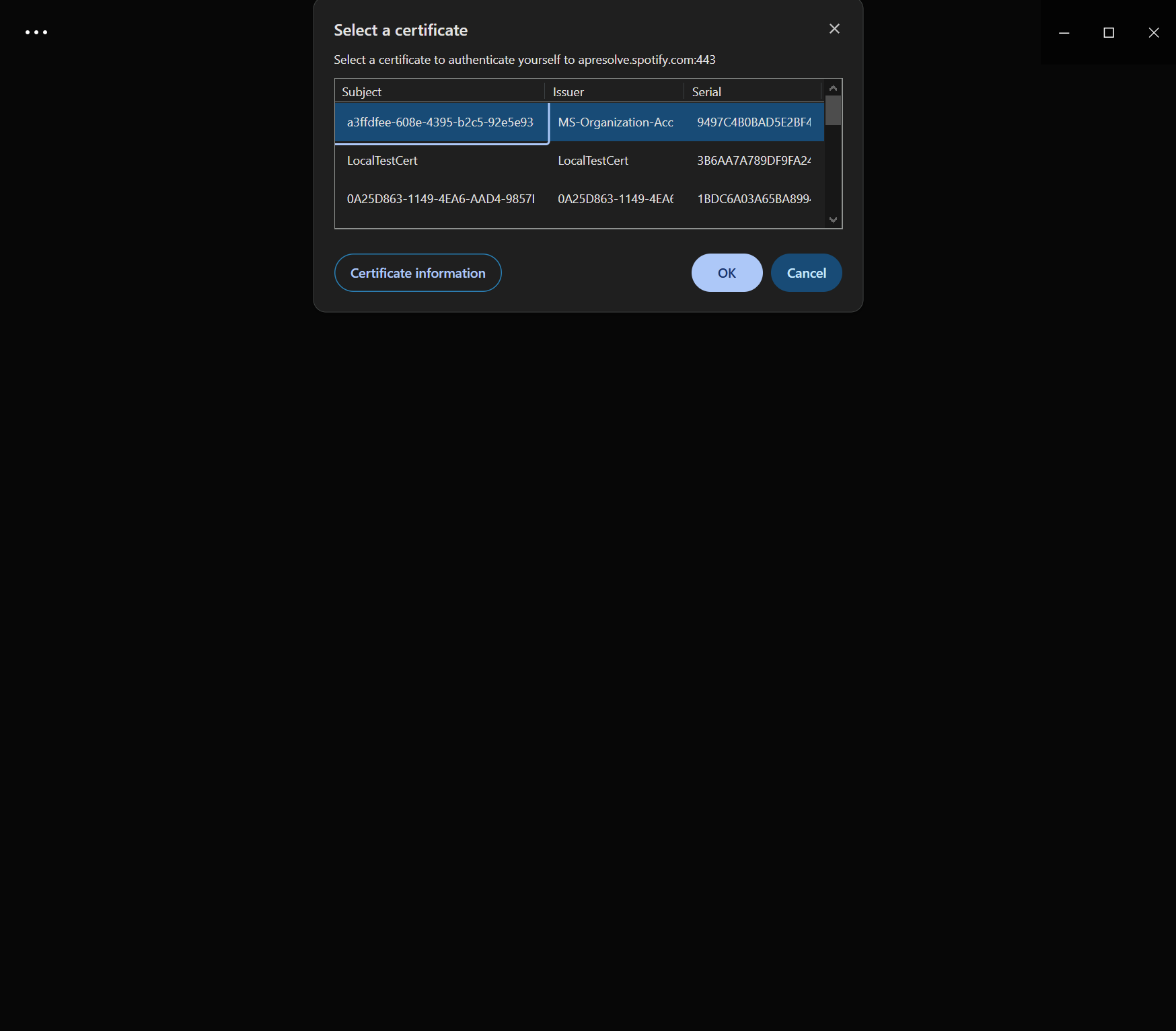Click the scrollbar up arrow in certificate list
1176x1031 pixels.
[x=832, y=87]
